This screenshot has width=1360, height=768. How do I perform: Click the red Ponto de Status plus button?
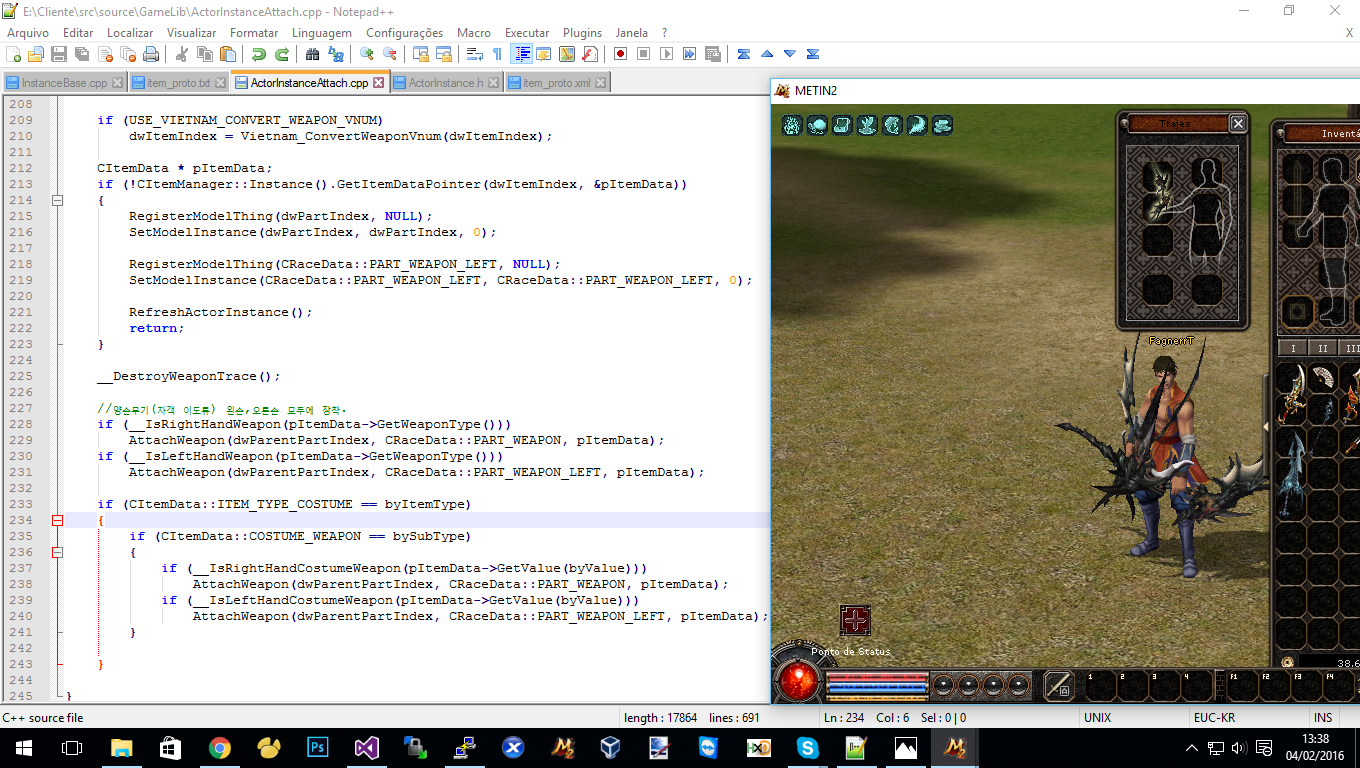point(855,620)
